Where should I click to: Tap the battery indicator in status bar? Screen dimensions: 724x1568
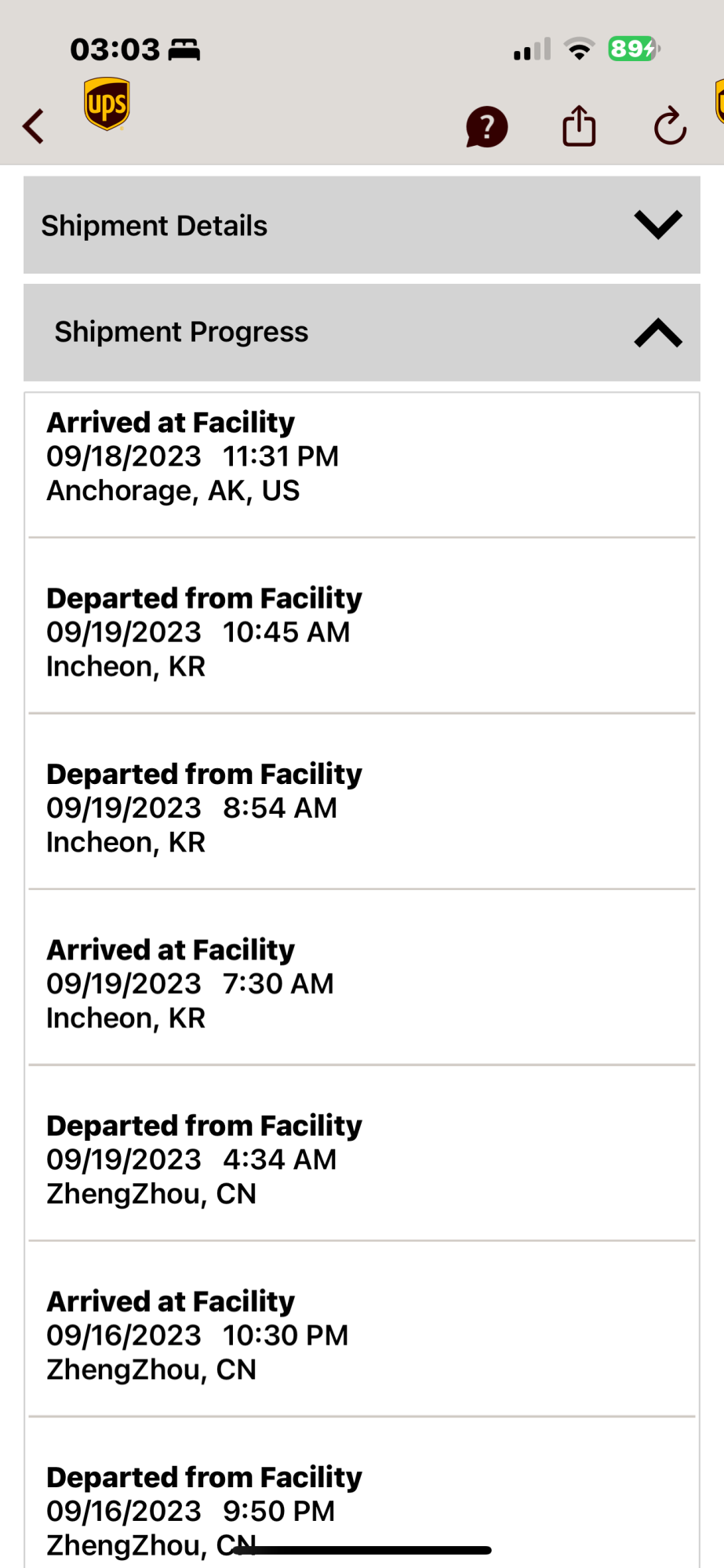pyautogui.click(x=634, y=49)
